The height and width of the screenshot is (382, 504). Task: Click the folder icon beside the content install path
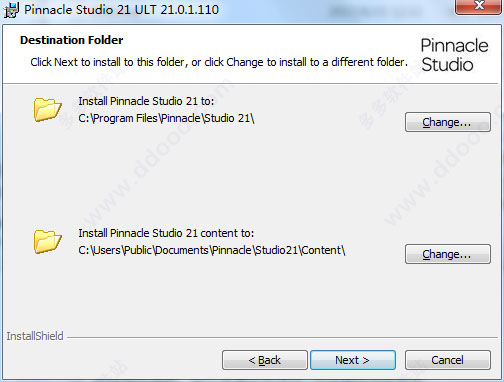coord(48,241)
